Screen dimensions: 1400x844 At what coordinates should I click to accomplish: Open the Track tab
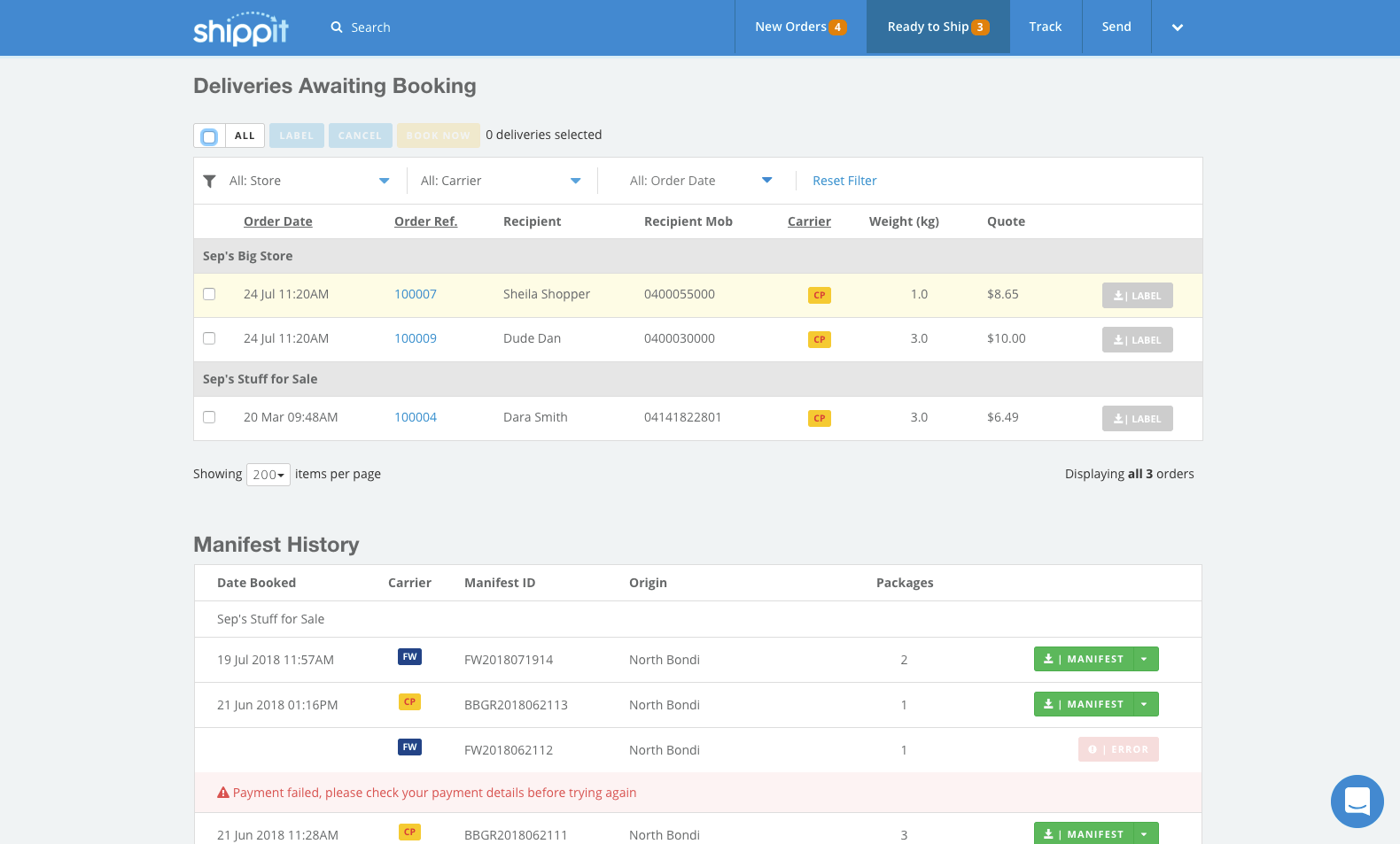(1045, 27)
